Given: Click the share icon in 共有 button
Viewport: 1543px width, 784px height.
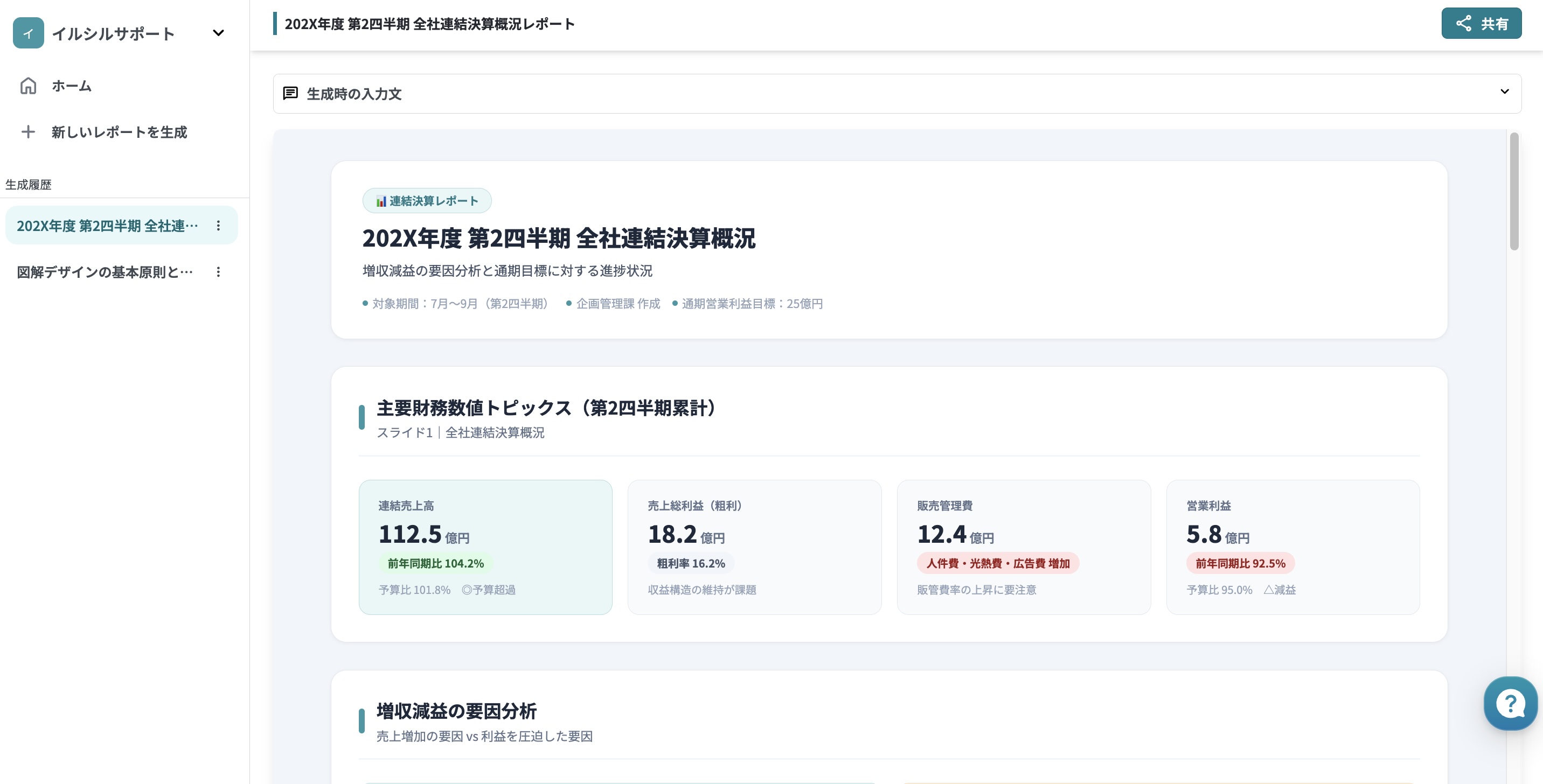Looking at the screenshot, I should point(1464,23).
